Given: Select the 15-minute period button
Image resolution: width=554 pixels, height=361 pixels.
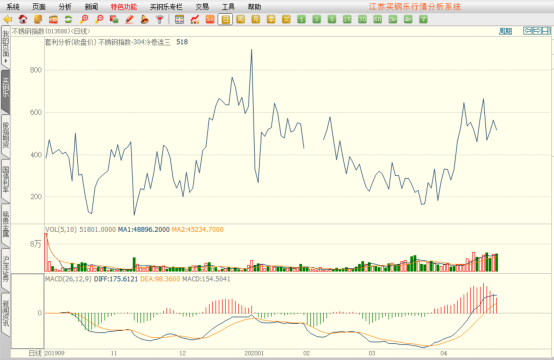Looking at the screenshot, I should (347, 19).
